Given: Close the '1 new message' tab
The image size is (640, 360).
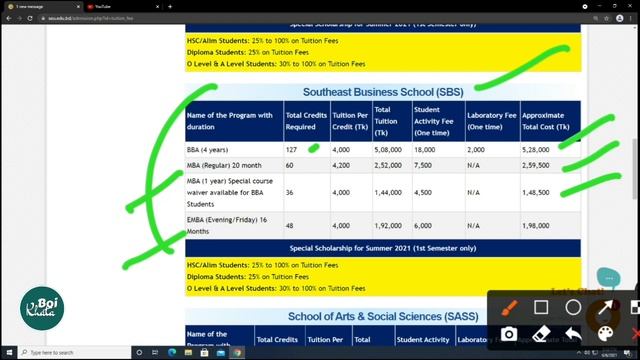Looking at the screenshot, I should [78, 7].
